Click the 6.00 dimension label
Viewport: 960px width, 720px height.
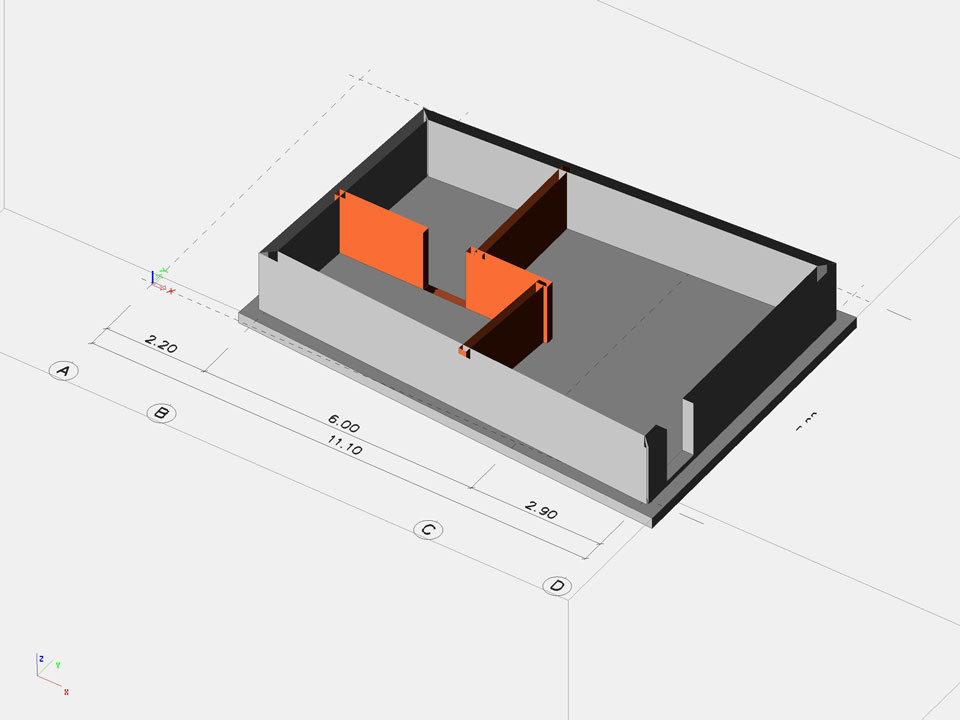(x=344, y=426)
